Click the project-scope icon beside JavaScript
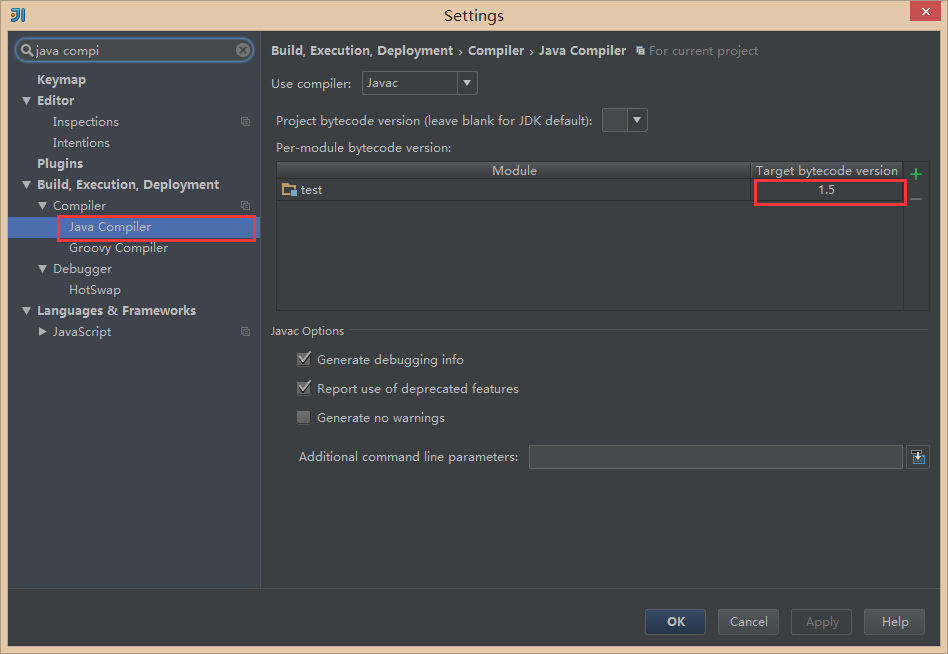The image size is (948, 654). 245,331
